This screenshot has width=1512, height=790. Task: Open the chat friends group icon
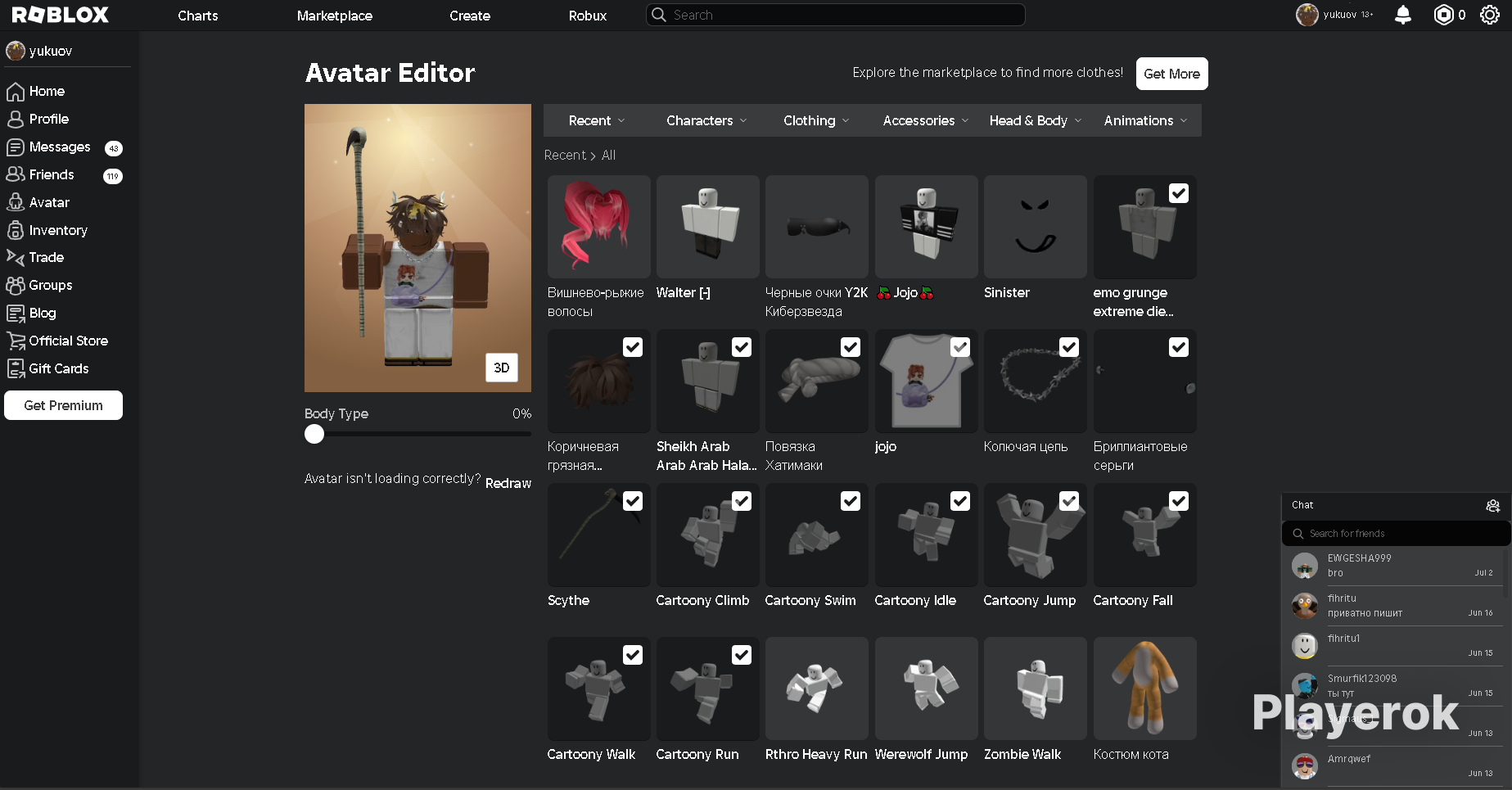1492,506
